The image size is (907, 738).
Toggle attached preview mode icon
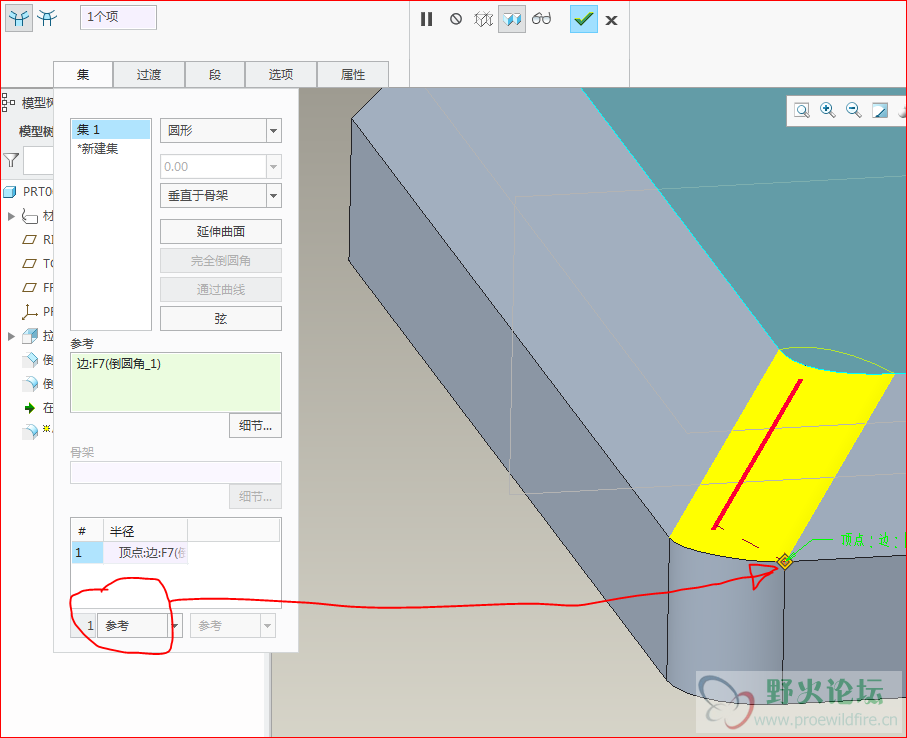click(512, 20)
